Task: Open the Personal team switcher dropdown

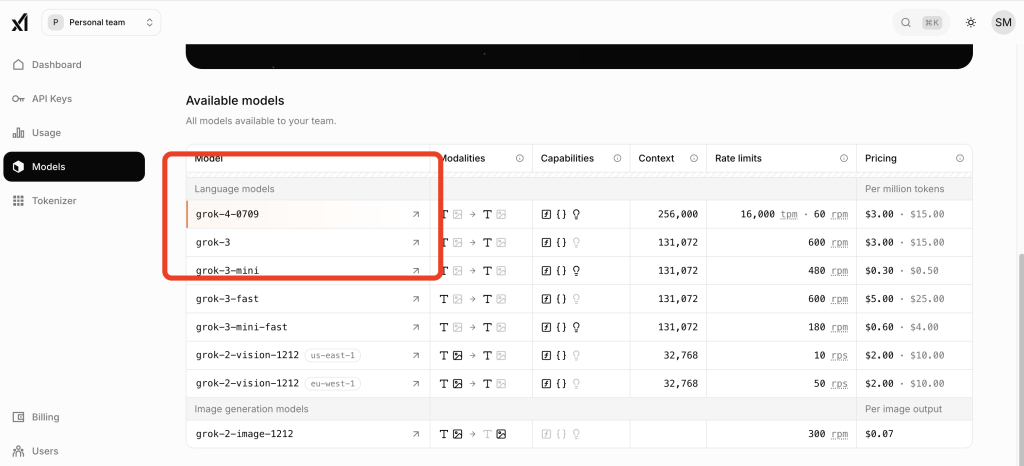Action: (x=101, y=22)
